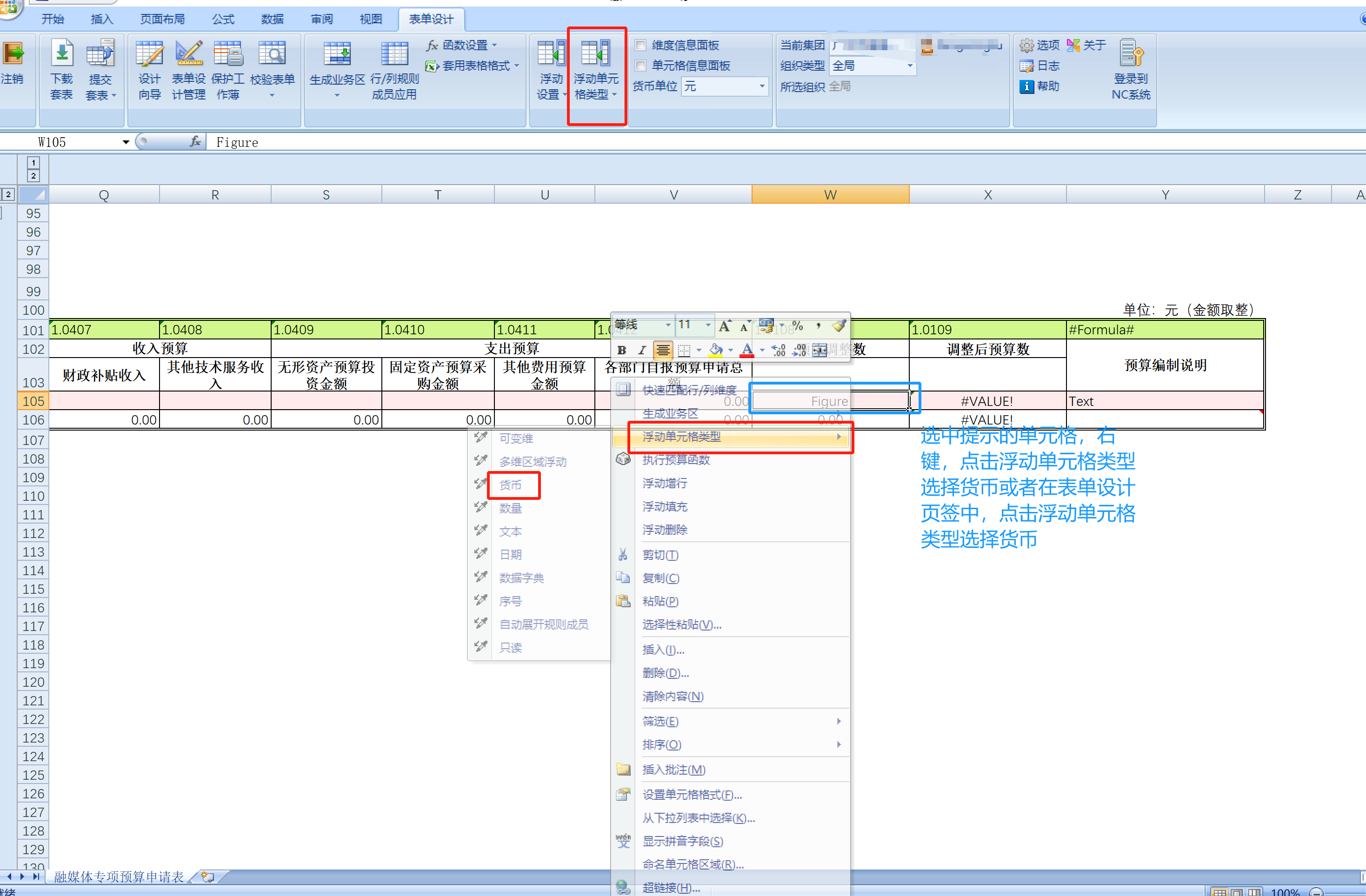Open 表单设计管理 ribbon icon

pos(189,54)
